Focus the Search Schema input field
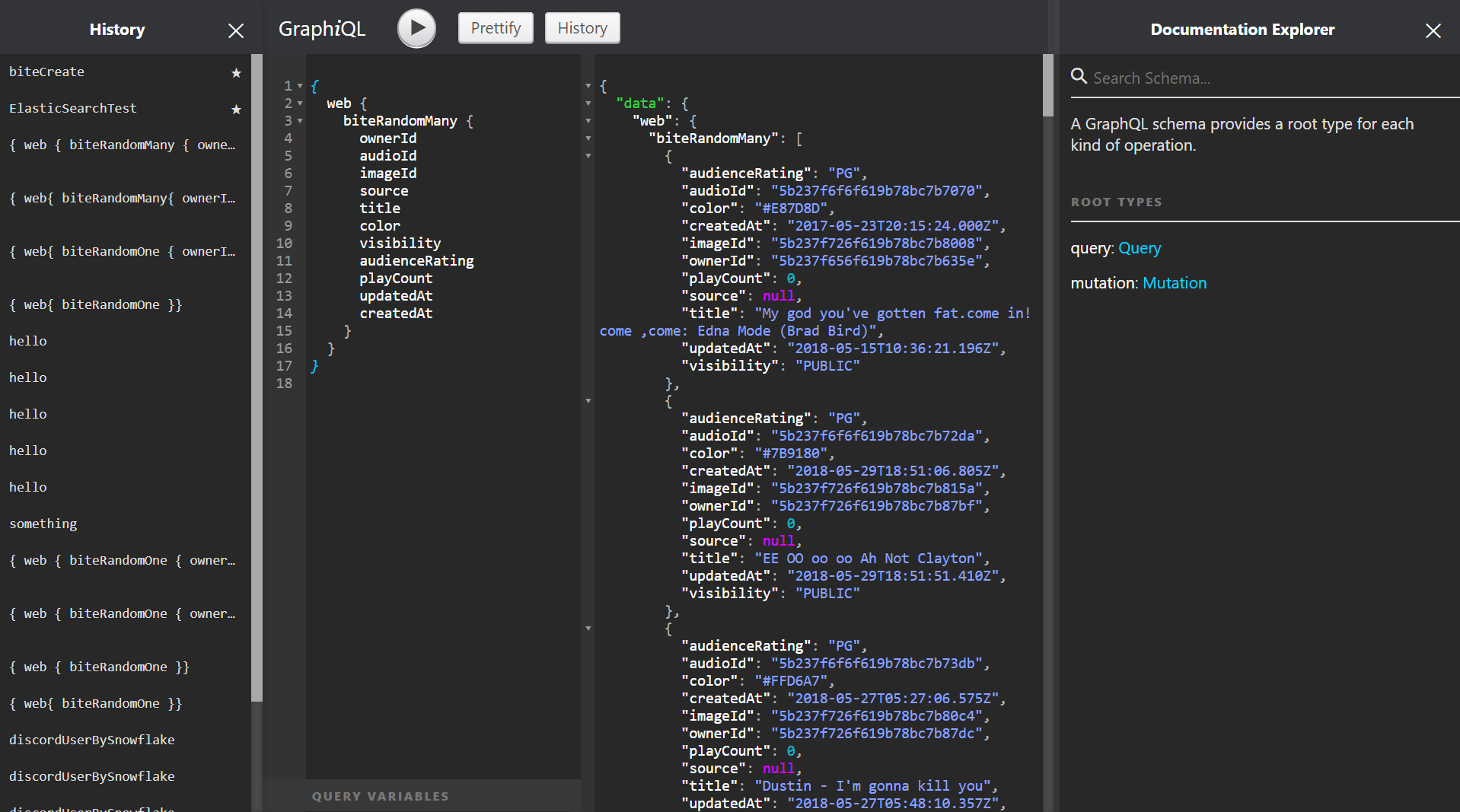 pos(1276,78)
